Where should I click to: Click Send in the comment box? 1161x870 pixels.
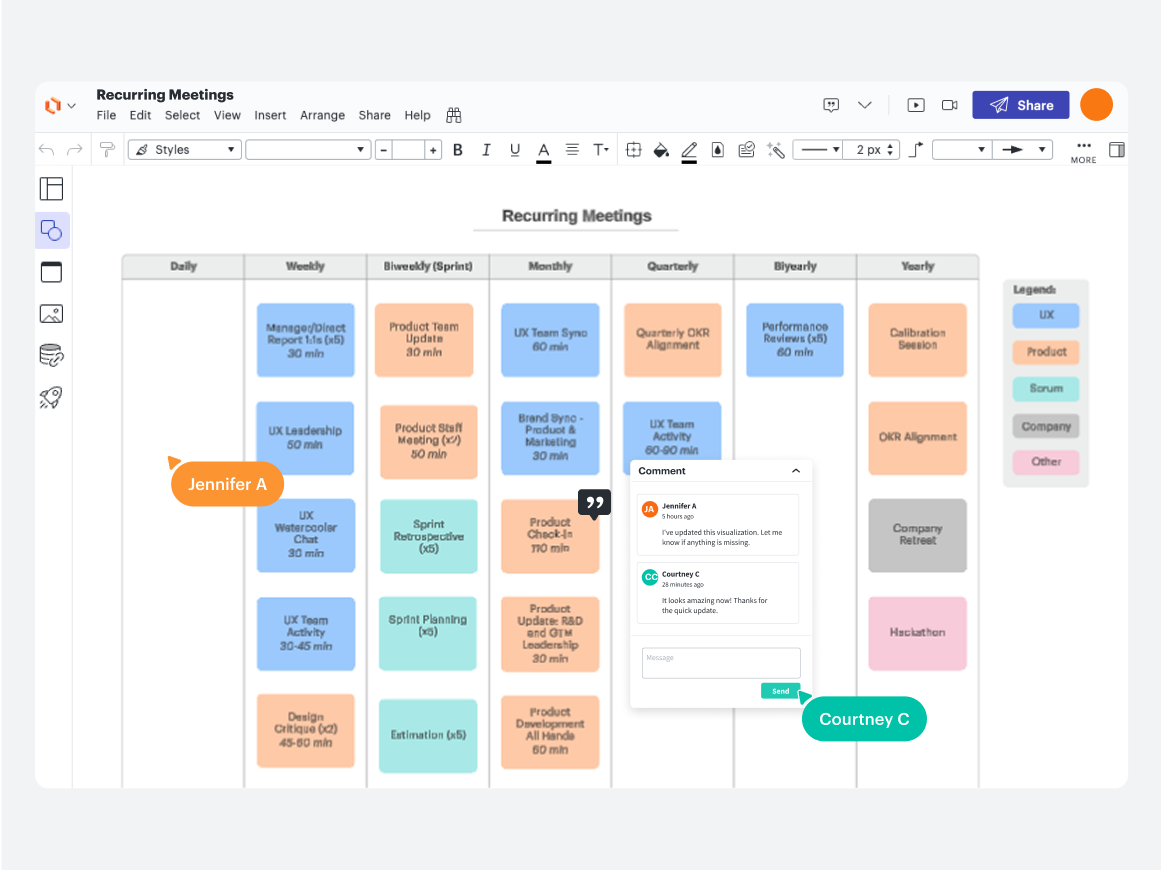(x=780, y=691)
